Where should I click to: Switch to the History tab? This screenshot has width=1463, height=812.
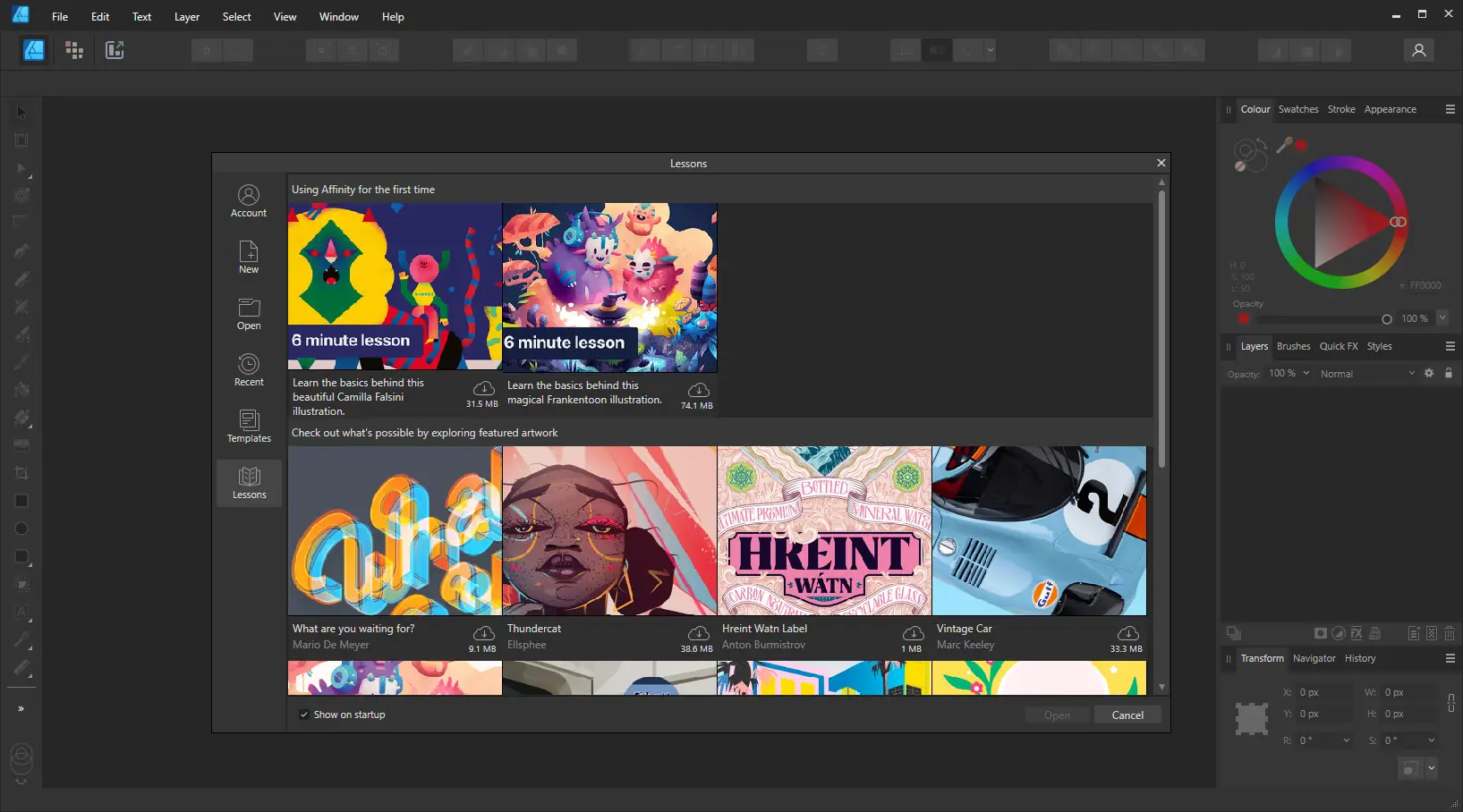tap(1360, 658)
